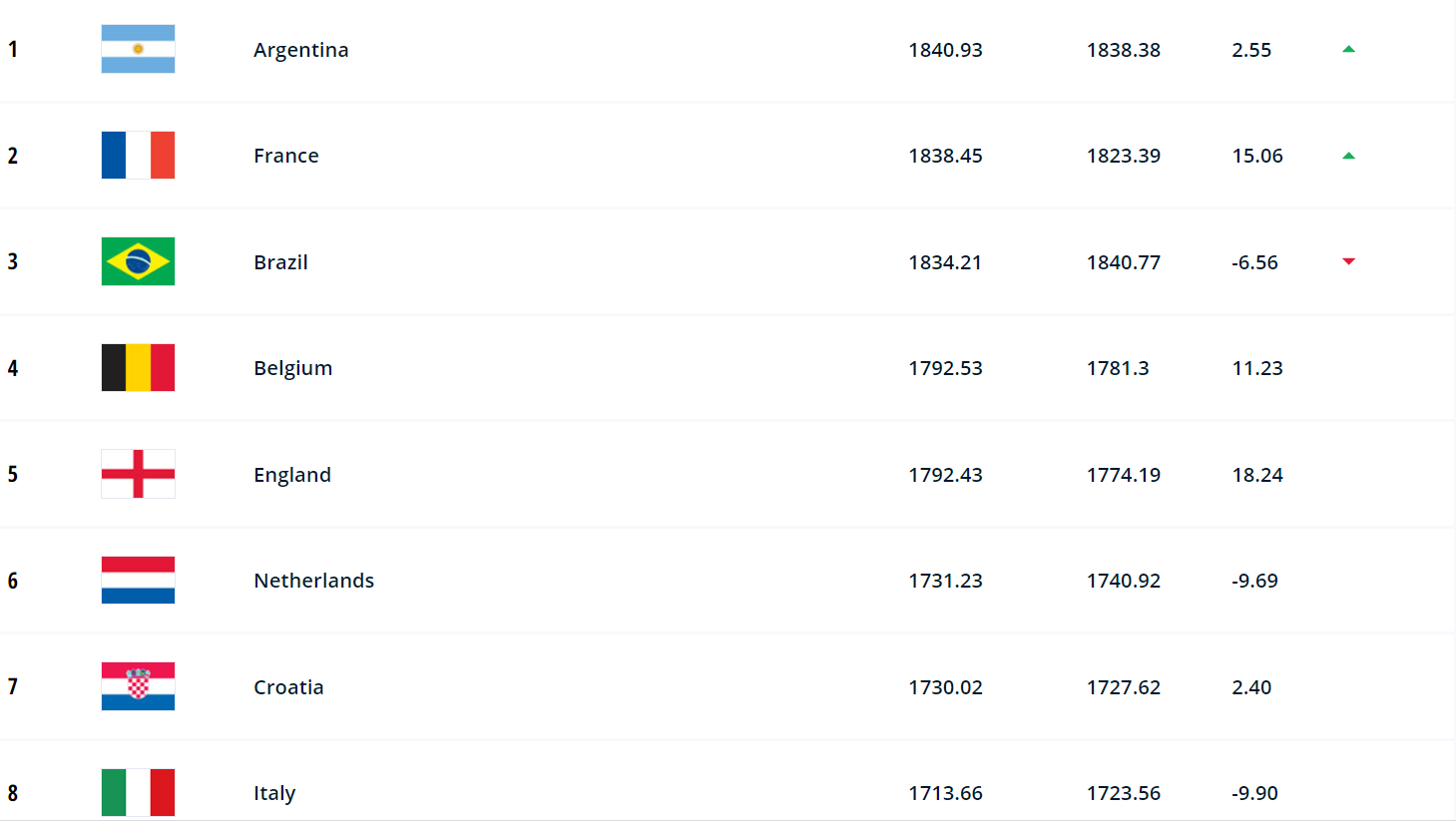1456x822 pixels.
Task: Click the Croatia flag icon
Action: tap(138, 686)
